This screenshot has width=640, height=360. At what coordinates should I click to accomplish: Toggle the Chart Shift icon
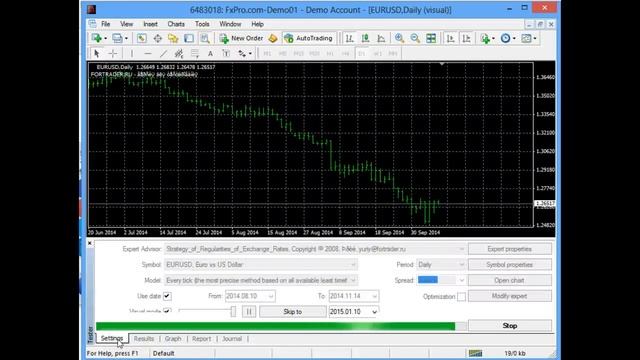[467, 38]
